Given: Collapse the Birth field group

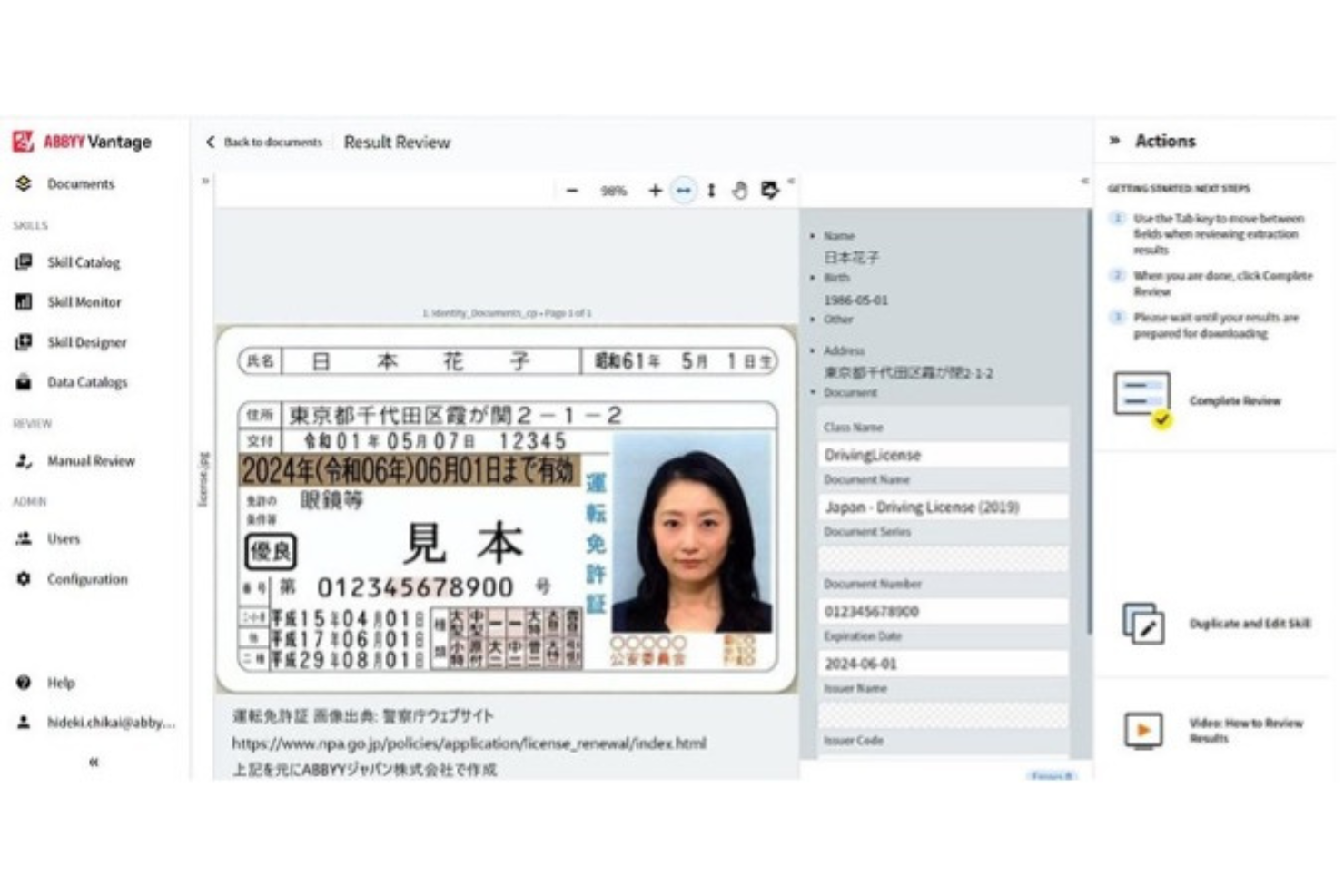Looking at the screenshot, I should [813, 278].
